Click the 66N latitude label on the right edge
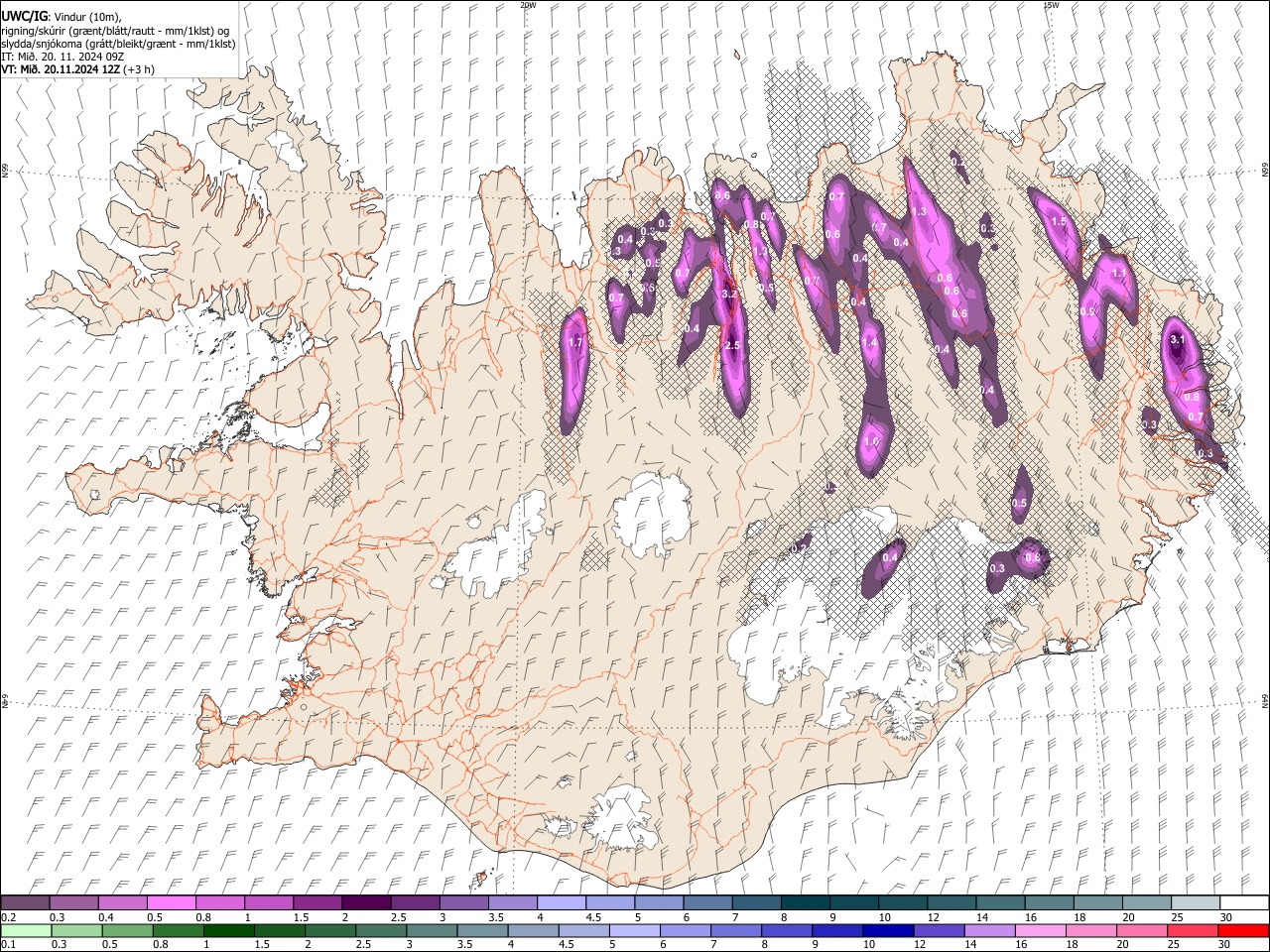The width and height of the screenshot is (1270, 952). 1264,172
